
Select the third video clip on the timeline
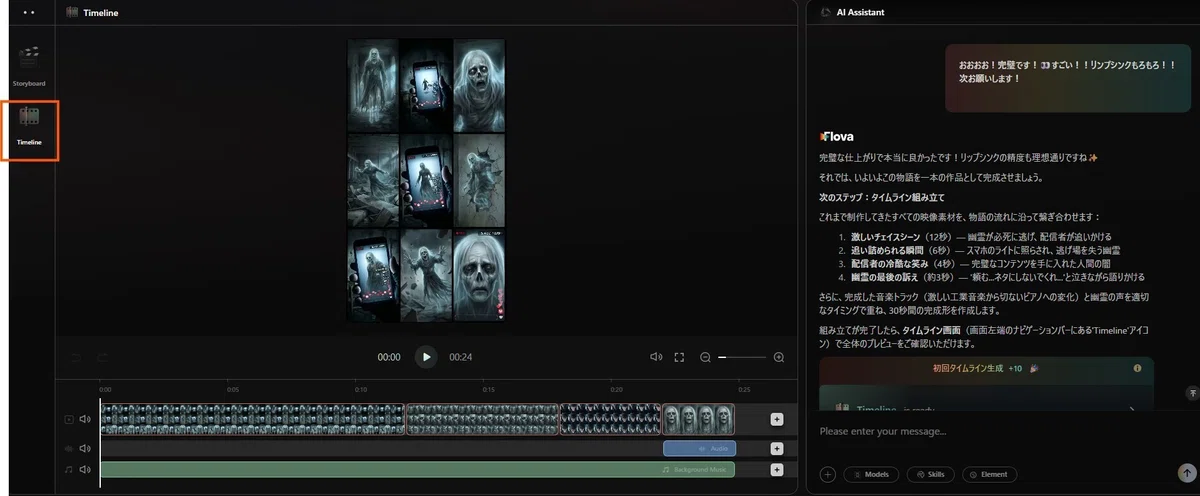[610, 420]
